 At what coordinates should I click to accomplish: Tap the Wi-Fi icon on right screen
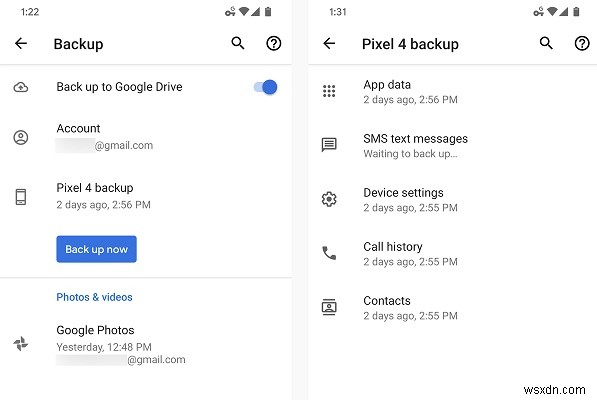[x=552, y=11]
